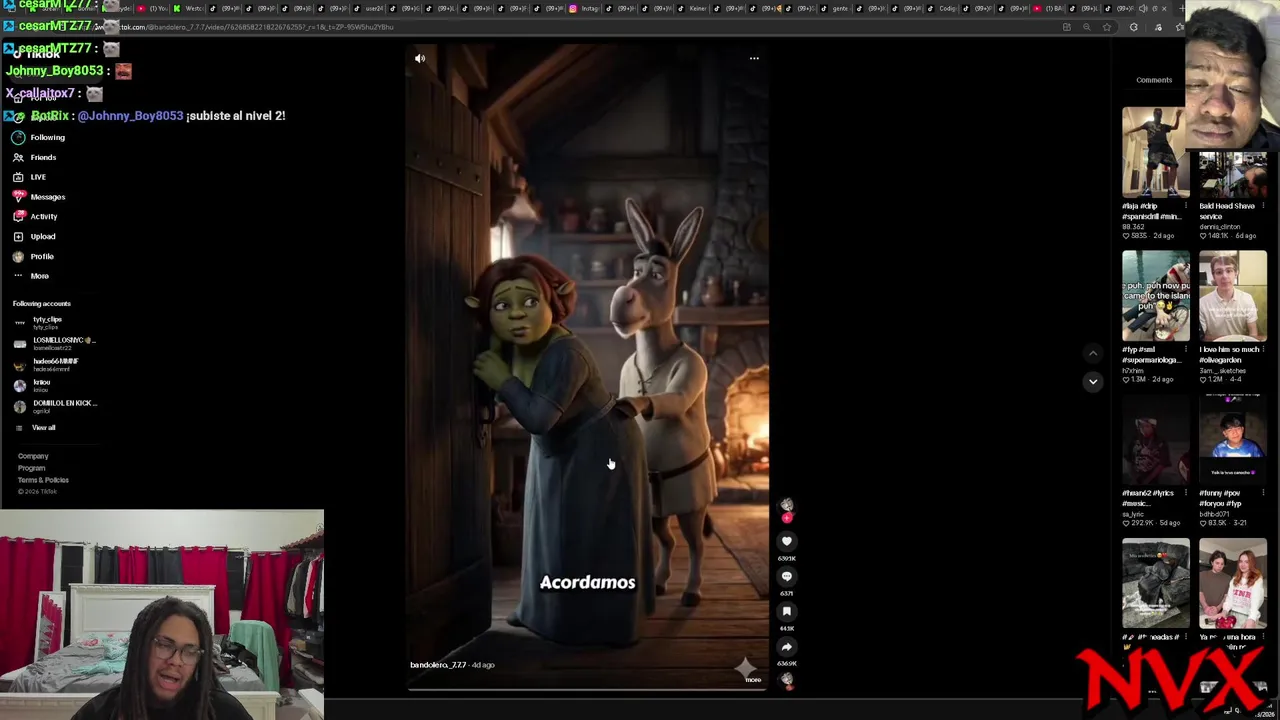Expand the Company footer section
Viewport: 1280px width, 720px height.
pos(33,456)
